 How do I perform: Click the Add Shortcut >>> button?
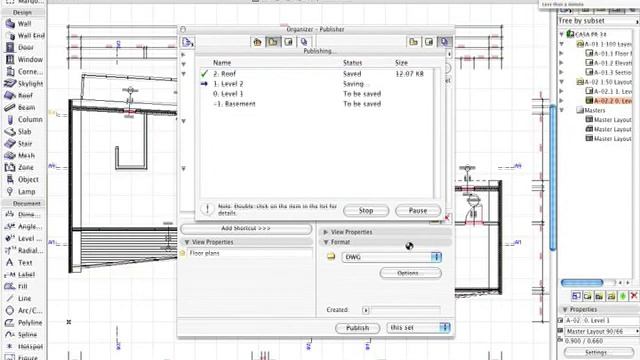coord(246,229)
